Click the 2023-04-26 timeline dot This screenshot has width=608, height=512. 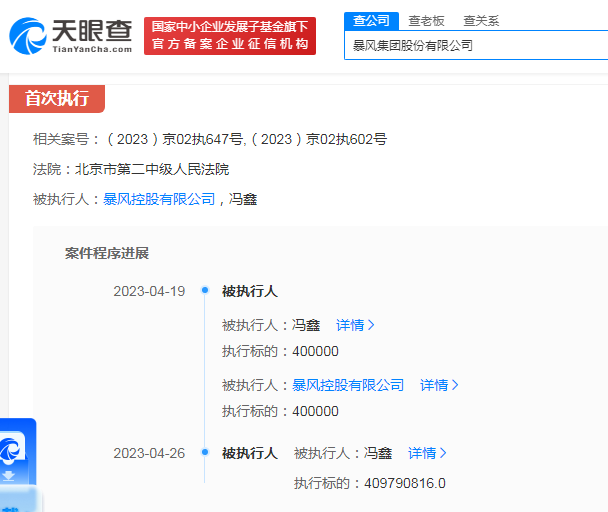pyautogui.click(x=205, y=452)
